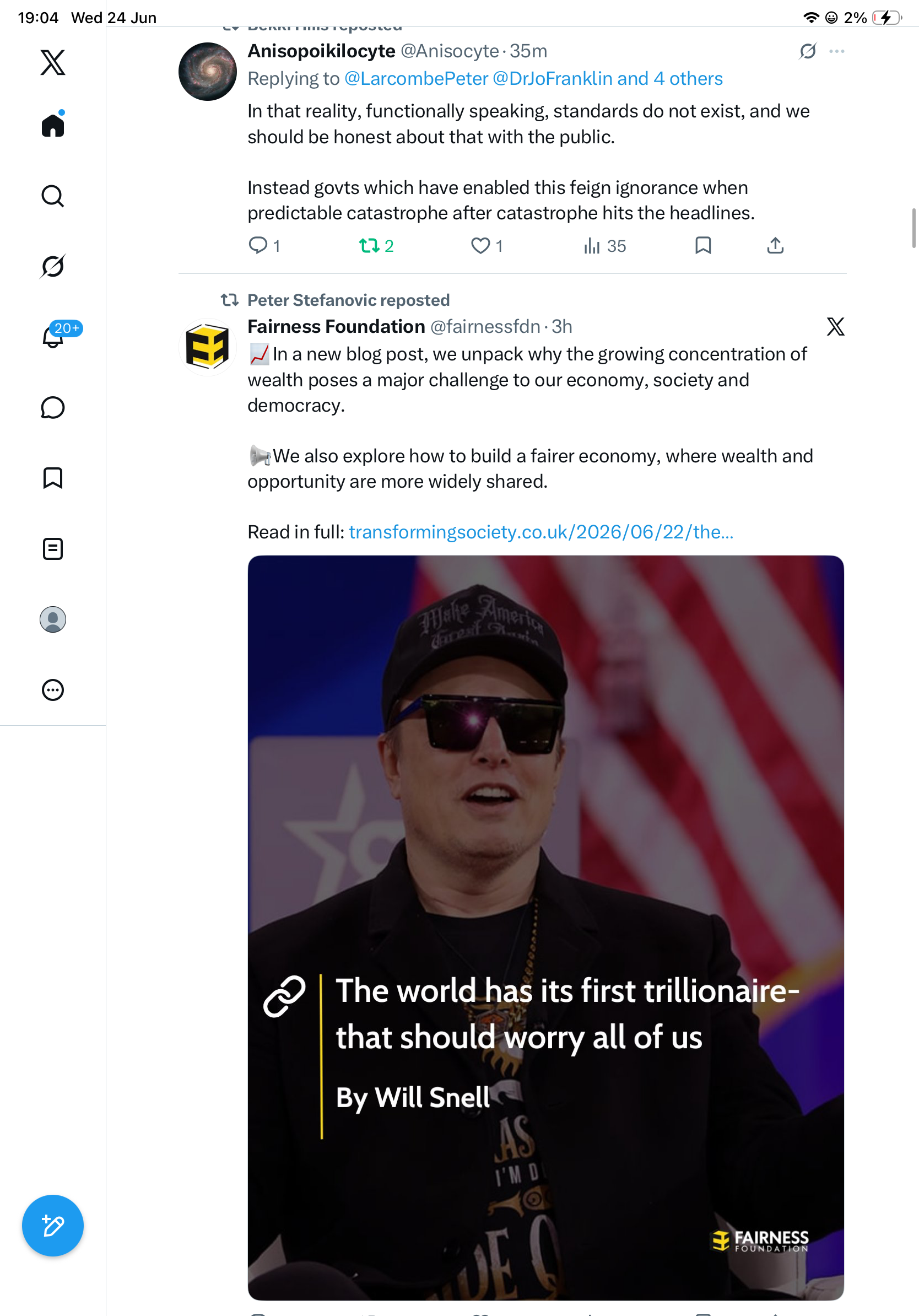Image resolution: width=919 pixels, height=1316 pixels.
Task: Compose a new post with blue button
Action: tap(53, 1226)
